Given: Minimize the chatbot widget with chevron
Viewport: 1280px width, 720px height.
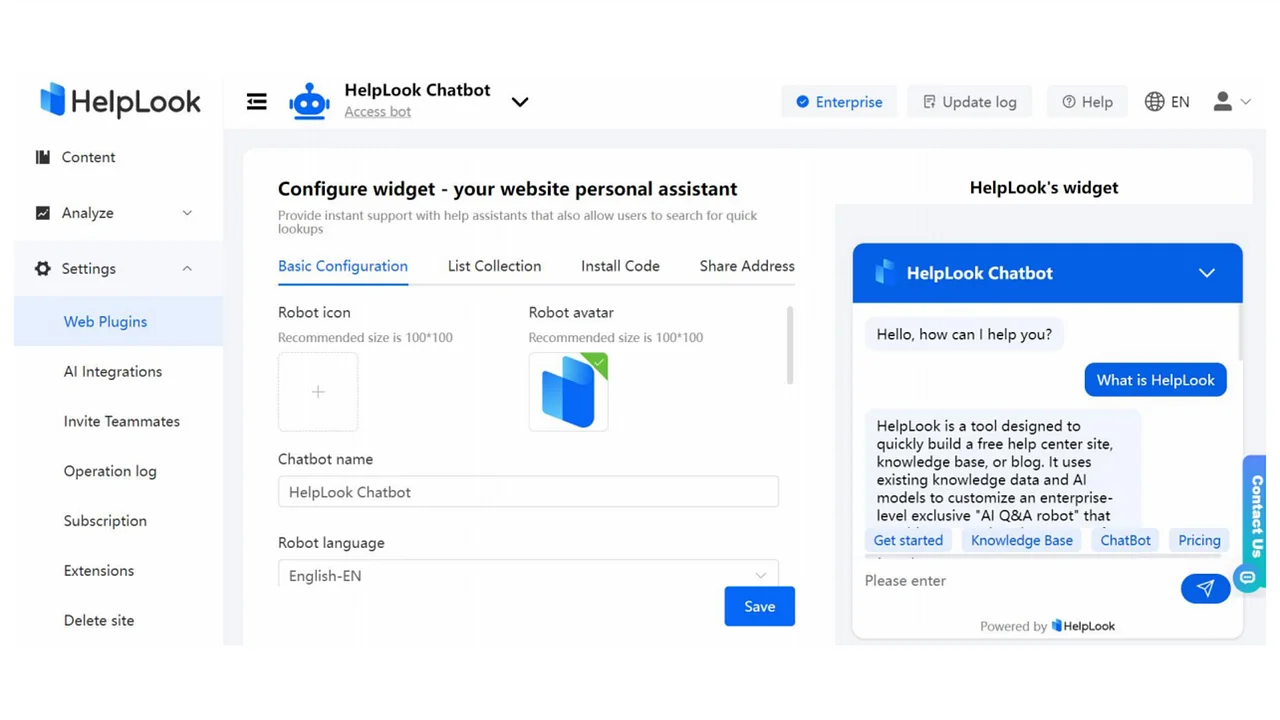Looking at the screenshot, I should pos(1207,273).
